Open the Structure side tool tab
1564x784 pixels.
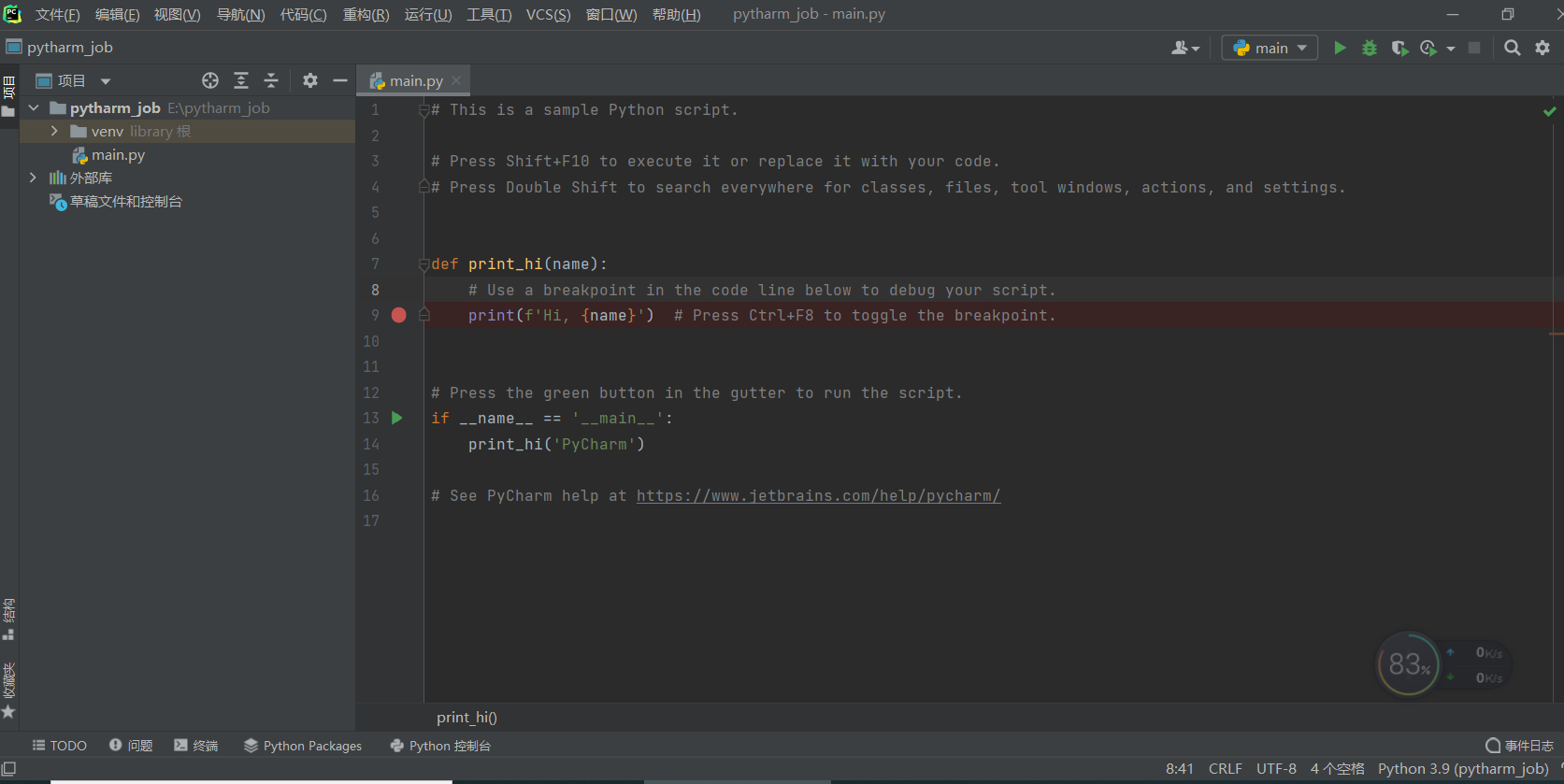(8, 619)
